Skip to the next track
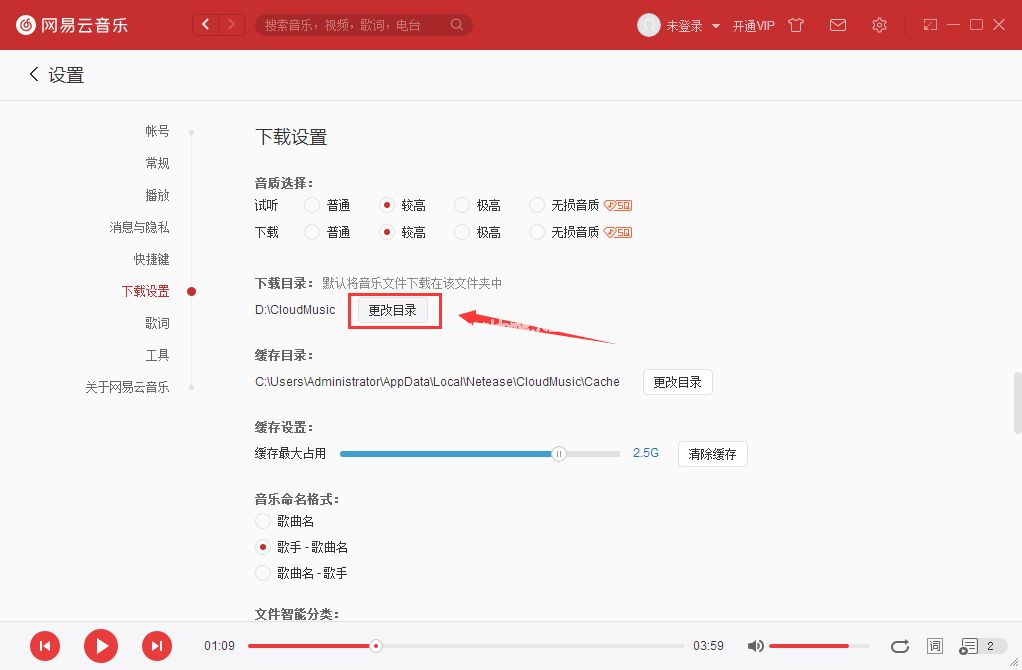Screen dimensions: 1022x670 [x=156, y=646]
